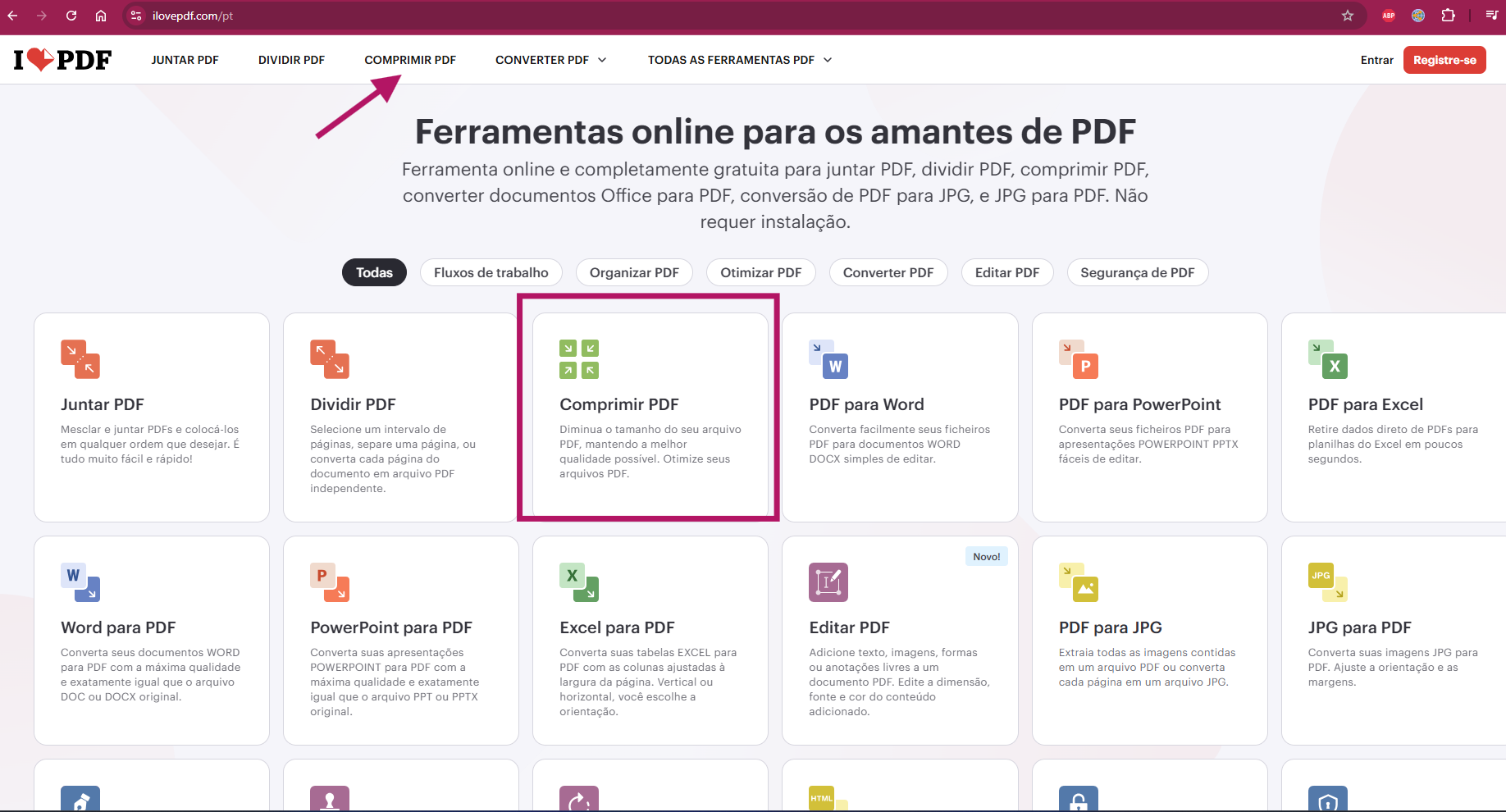1506x812 pixels.
Task: Click the Juntar PDF merge icon
Action: point(80,359)
